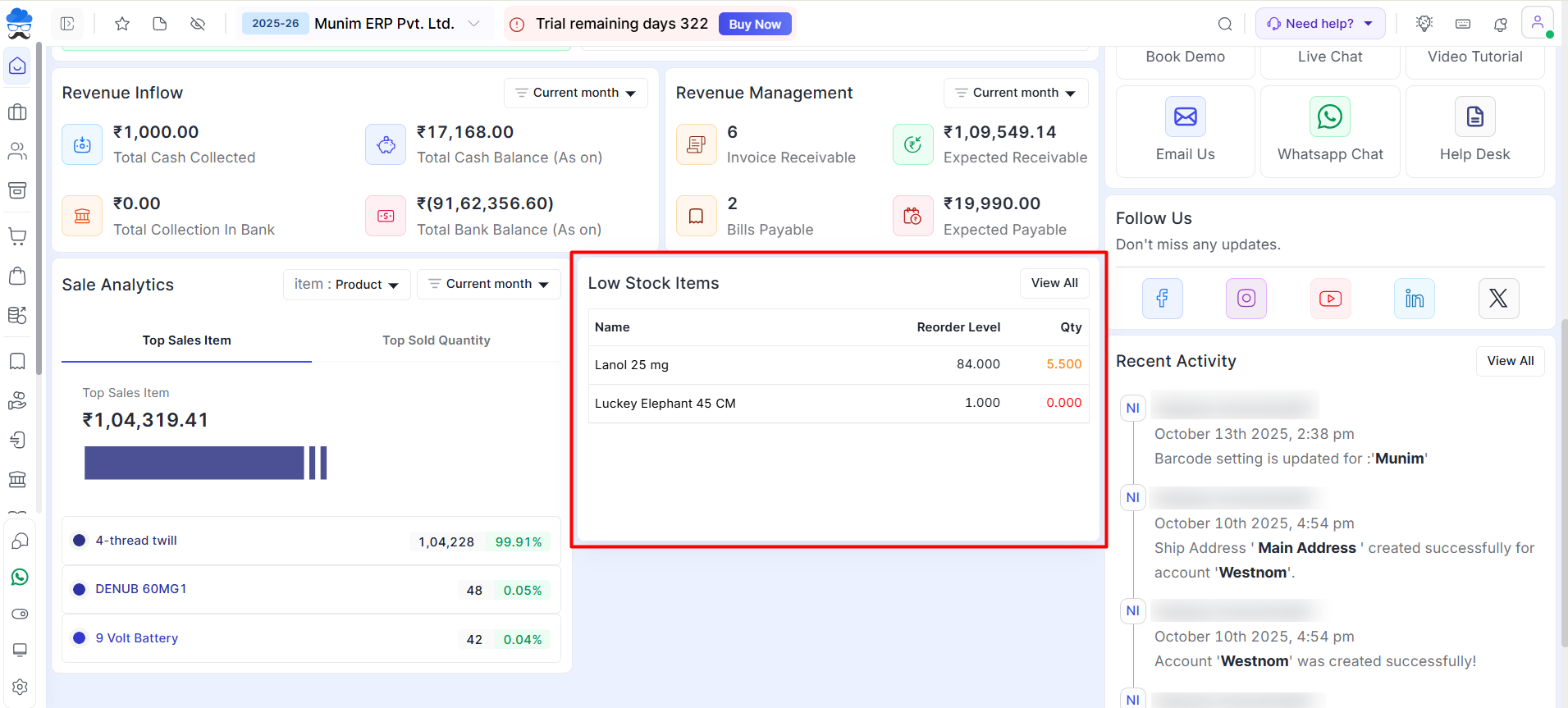This screenshot has height=708, width=1568.
Task: Toggle the sidebar collapse button
Action: pyautogui.click(x=67, y=24)
